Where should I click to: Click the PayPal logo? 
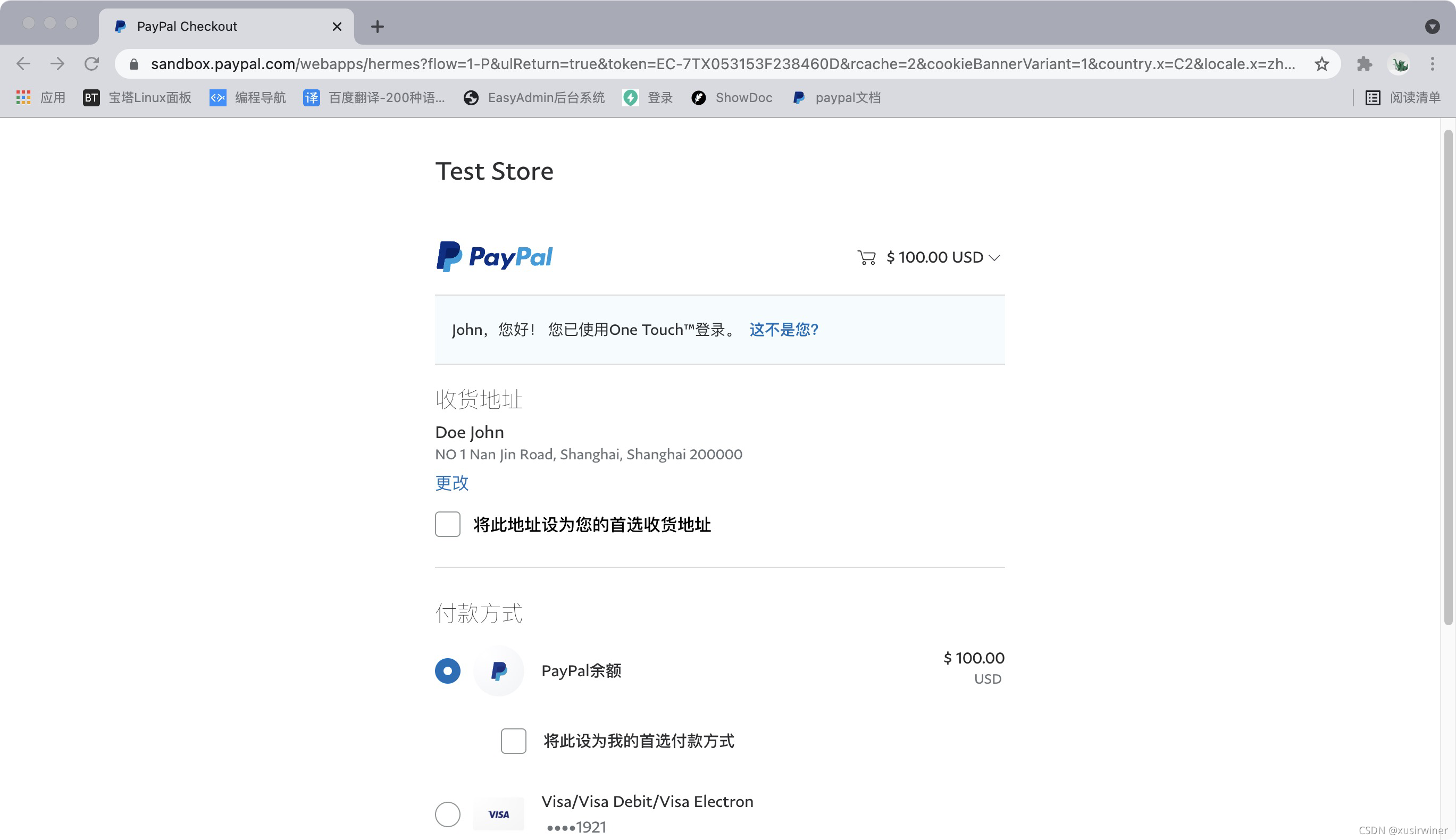(495, 257)
